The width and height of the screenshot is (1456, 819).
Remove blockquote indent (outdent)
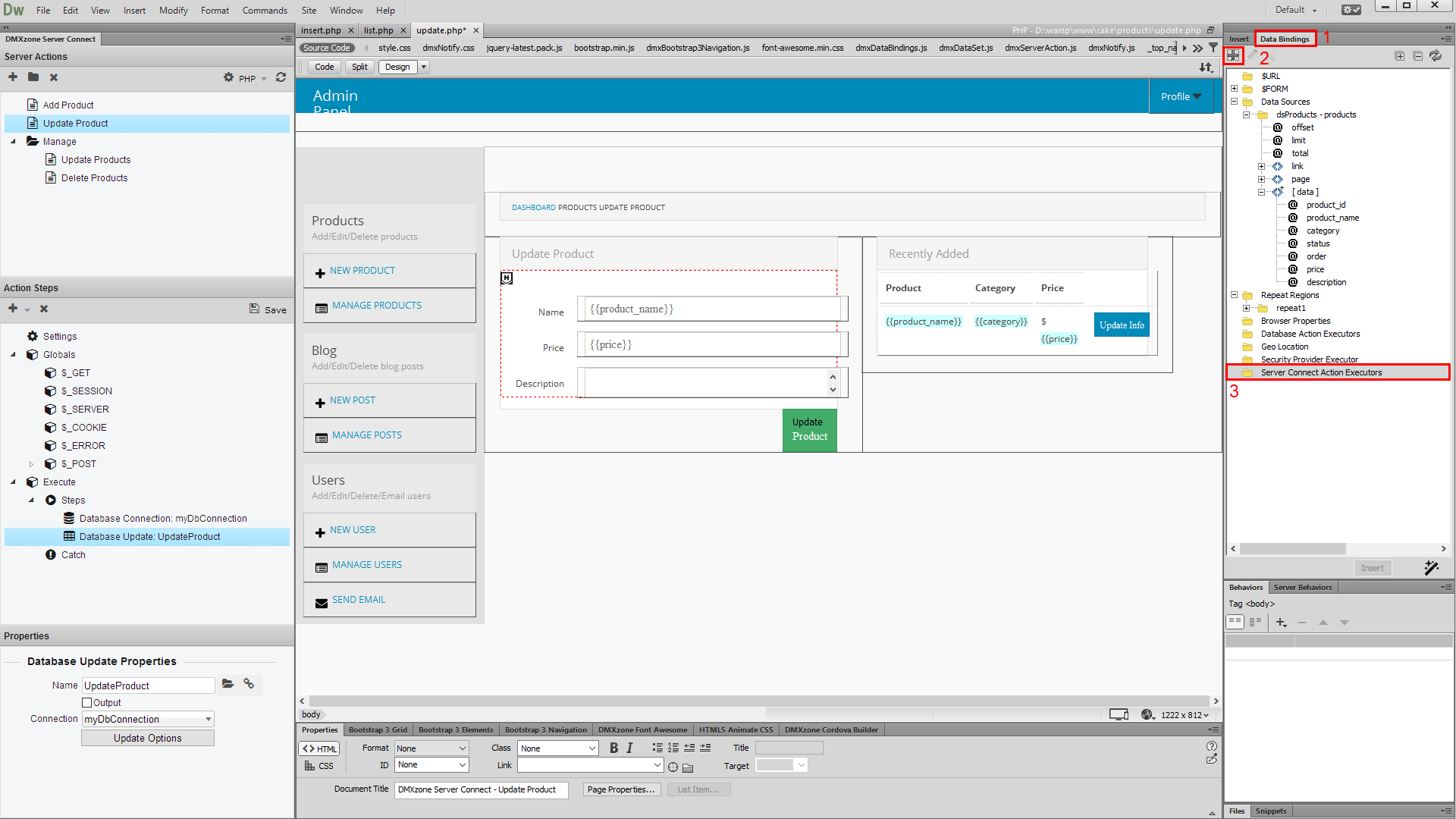pos(689,748)
